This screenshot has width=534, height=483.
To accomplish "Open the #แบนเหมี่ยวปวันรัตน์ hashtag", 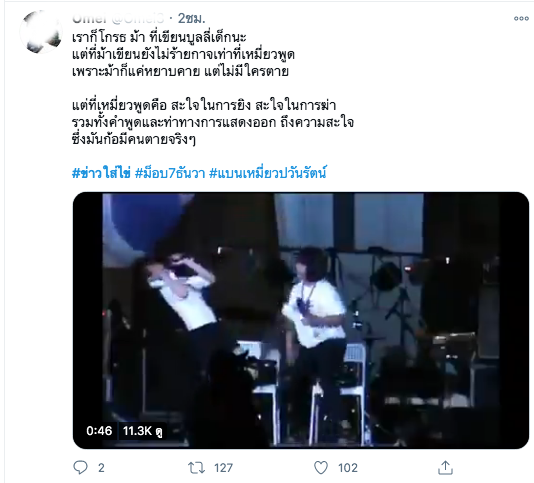I will tap(268, 173).
